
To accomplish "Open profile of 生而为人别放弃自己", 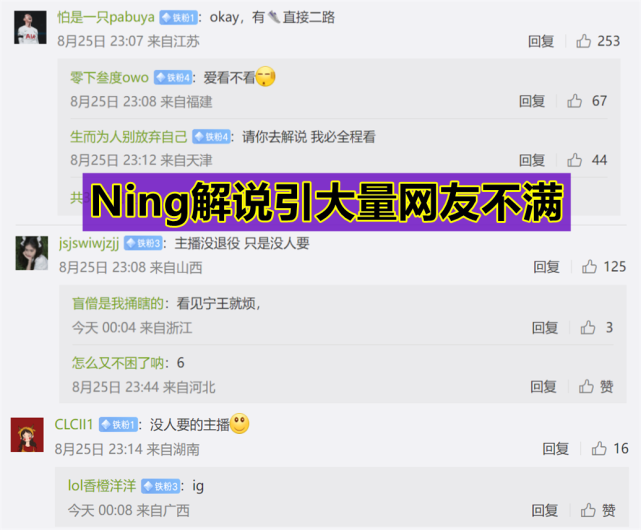I will tap(129, 137).
